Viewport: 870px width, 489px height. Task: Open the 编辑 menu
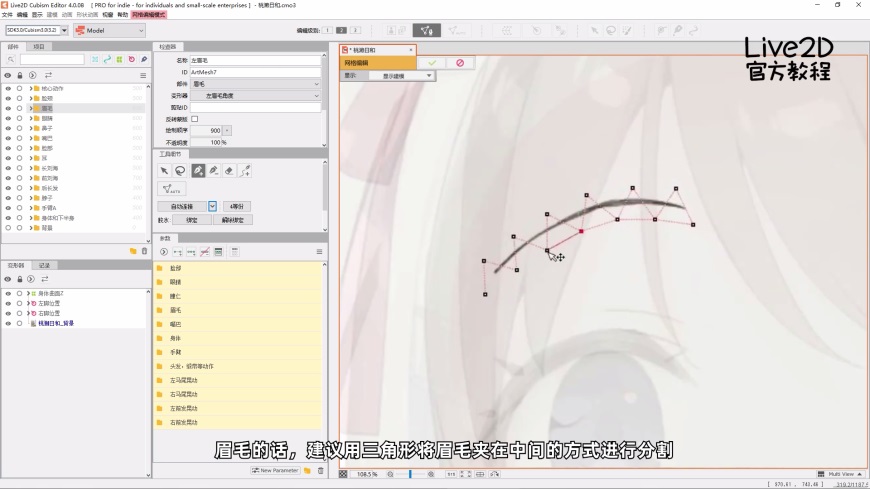(22, 14)
